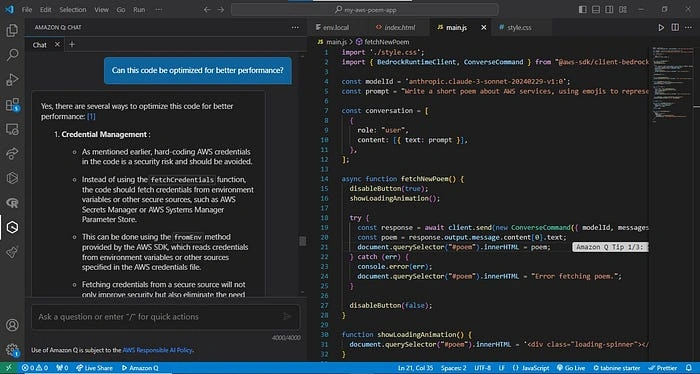Open Remote Explorer in activity bar

[12, 129]
